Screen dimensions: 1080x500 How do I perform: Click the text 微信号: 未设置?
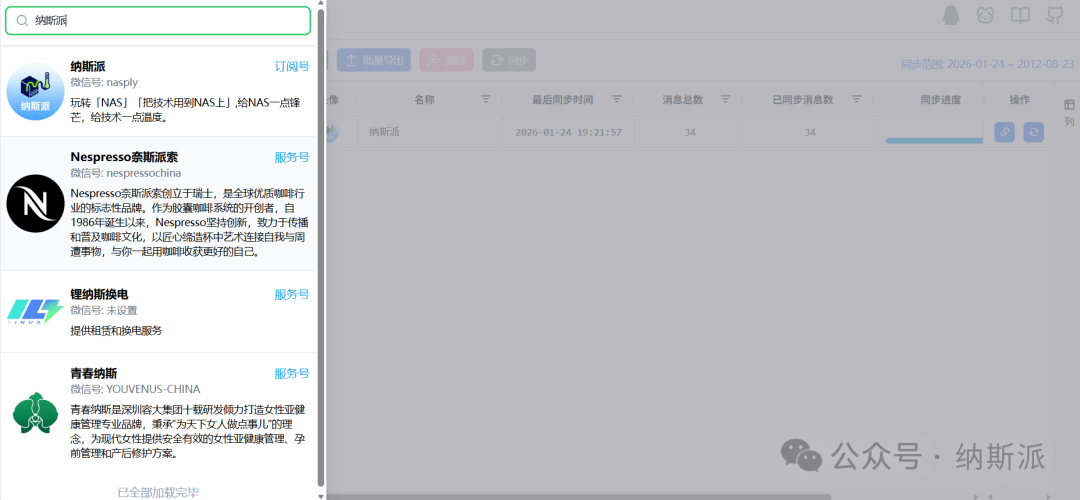[104, 310]
